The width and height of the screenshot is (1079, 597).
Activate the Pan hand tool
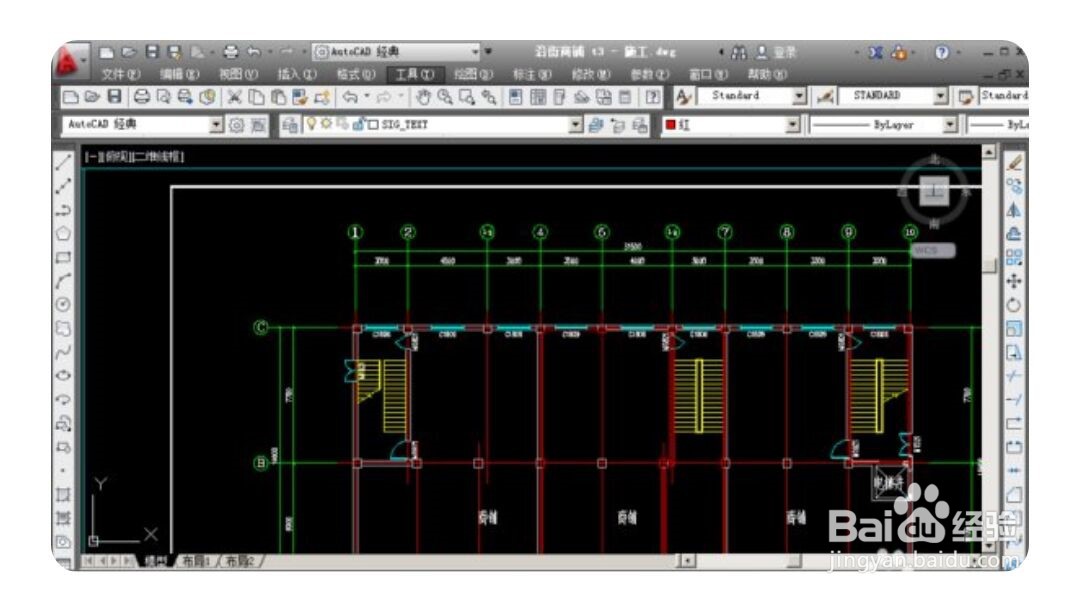click(x=423, y=97)
